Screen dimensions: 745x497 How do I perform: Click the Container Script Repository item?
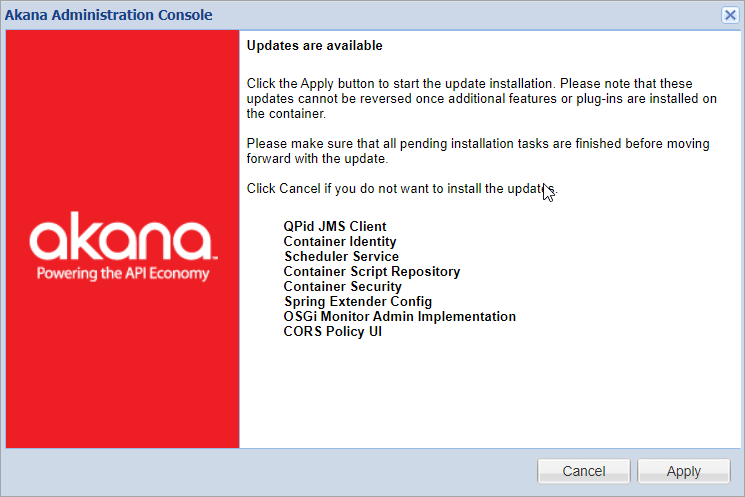(x=371, y=272)
